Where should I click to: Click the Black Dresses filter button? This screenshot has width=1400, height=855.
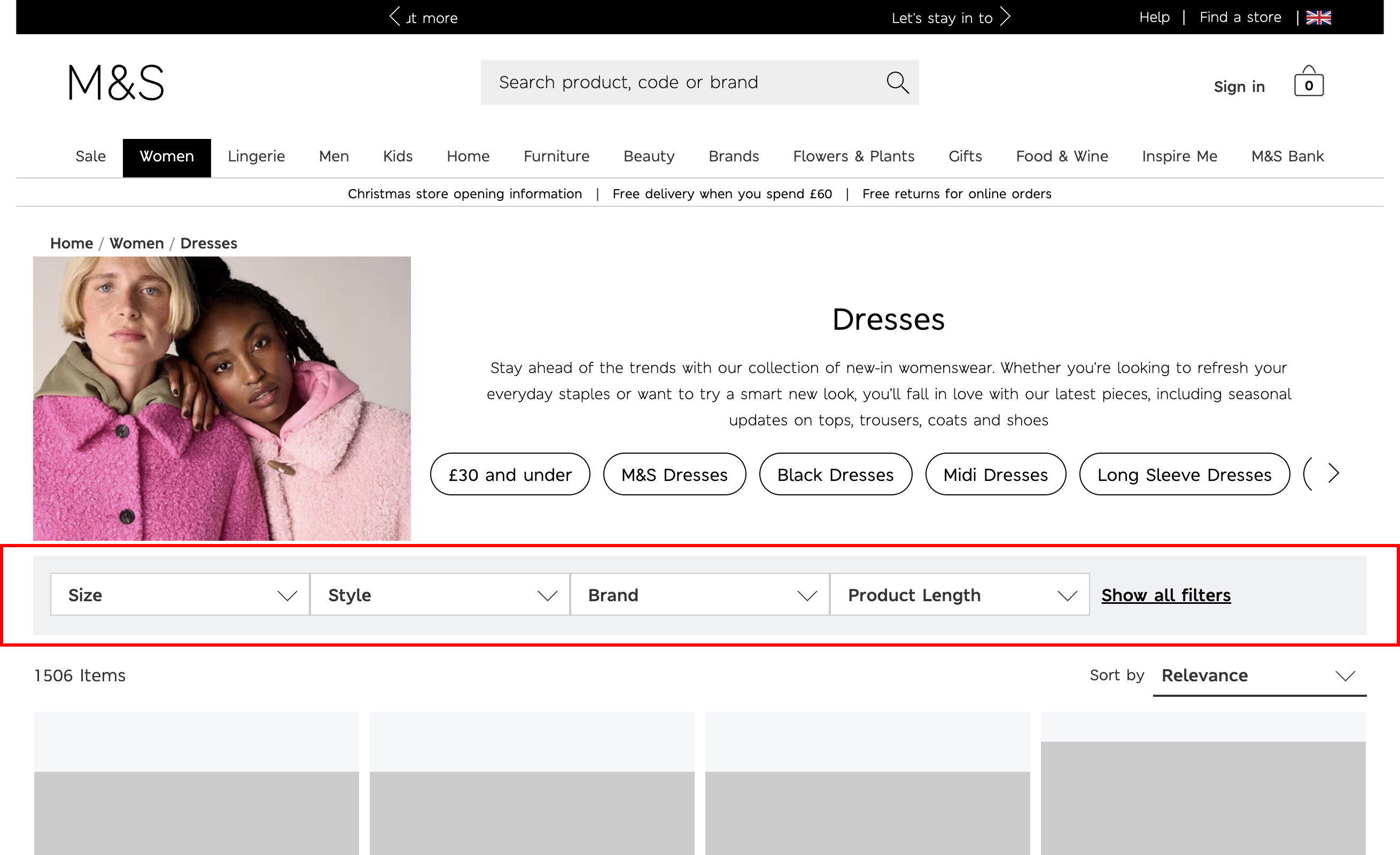836,473
